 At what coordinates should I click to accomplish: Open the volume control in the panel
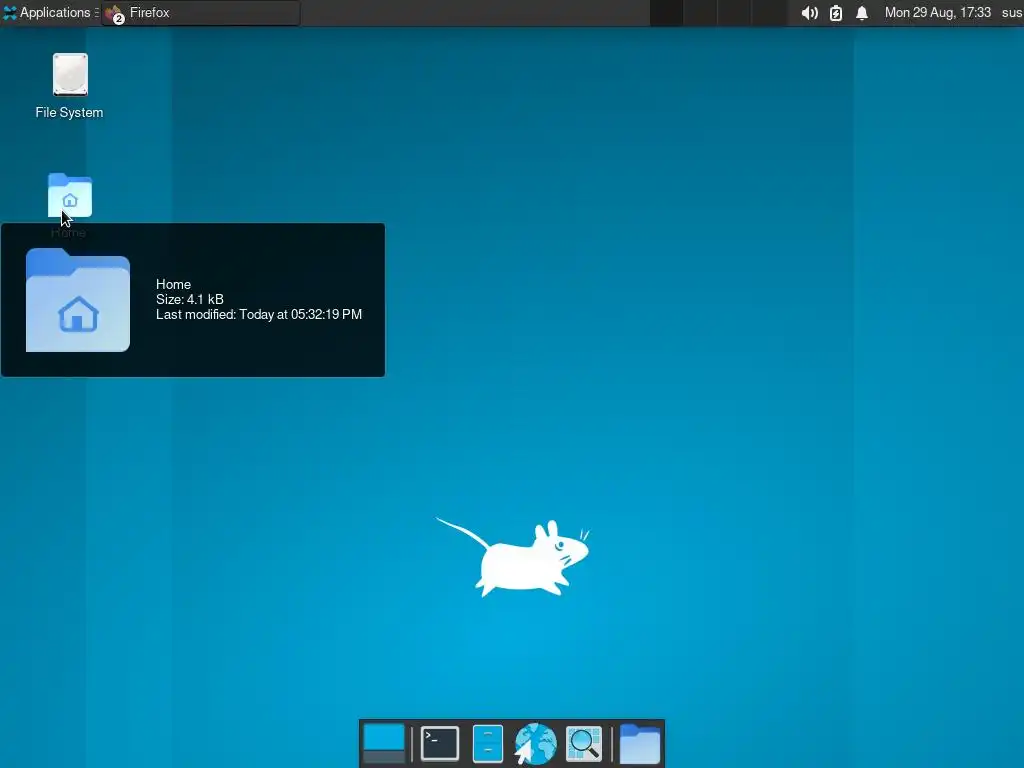(x=809, y=13)
